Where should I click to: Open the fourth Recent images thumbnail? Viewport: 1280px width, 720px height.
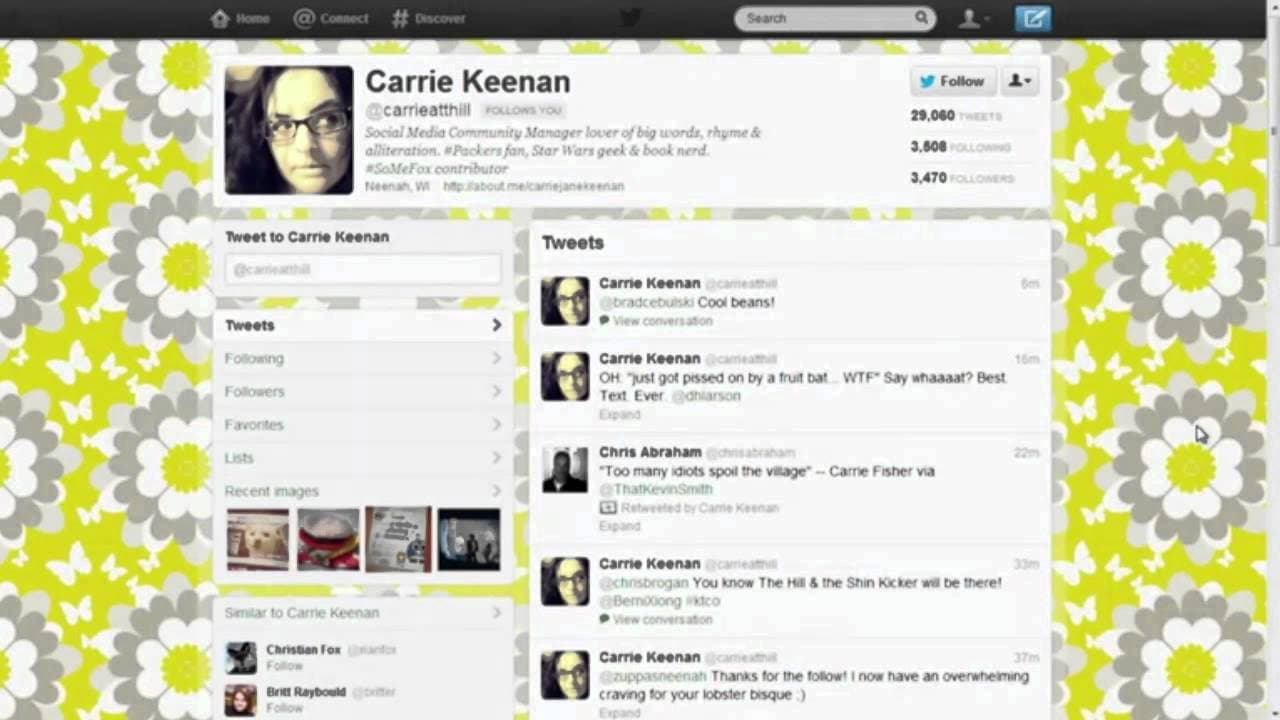[x=469, y=539]
